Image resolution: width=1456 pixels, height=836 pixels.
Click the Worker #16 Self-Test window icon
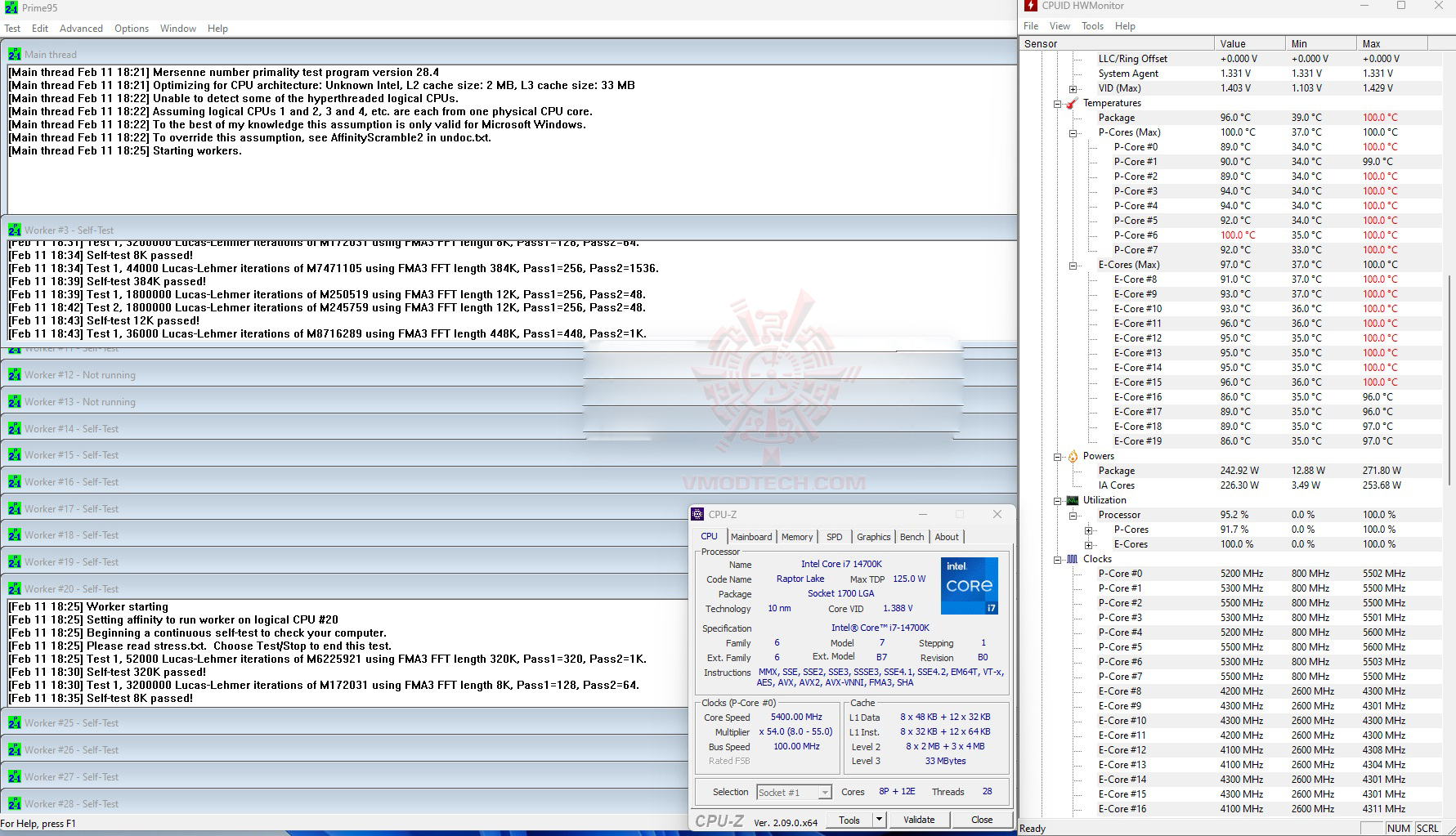tap(15, 481)
